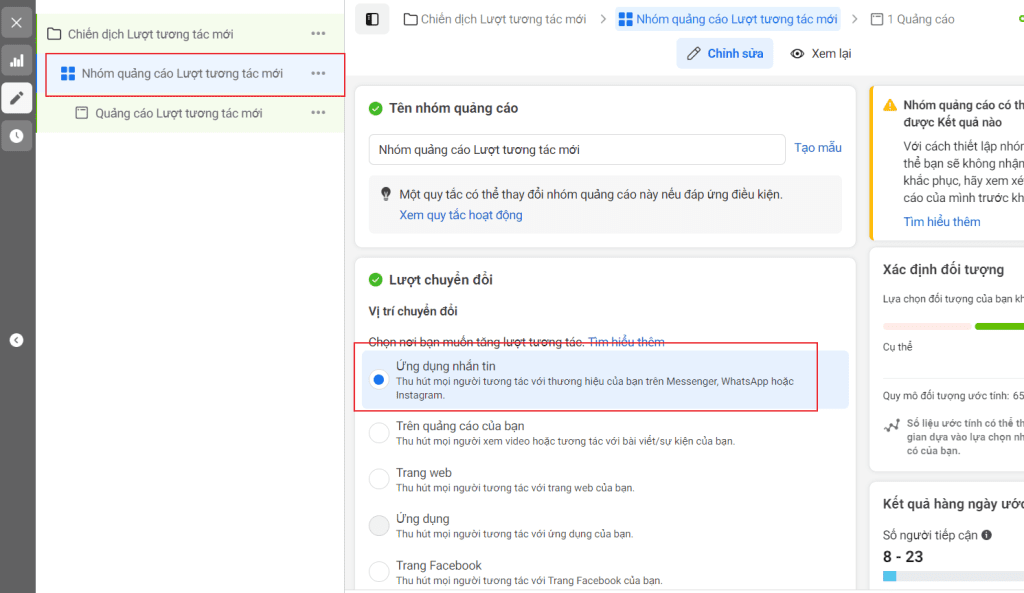
Task: Choose Trên quảng cáo của bạn radio option
Action: tap(379, 433)
